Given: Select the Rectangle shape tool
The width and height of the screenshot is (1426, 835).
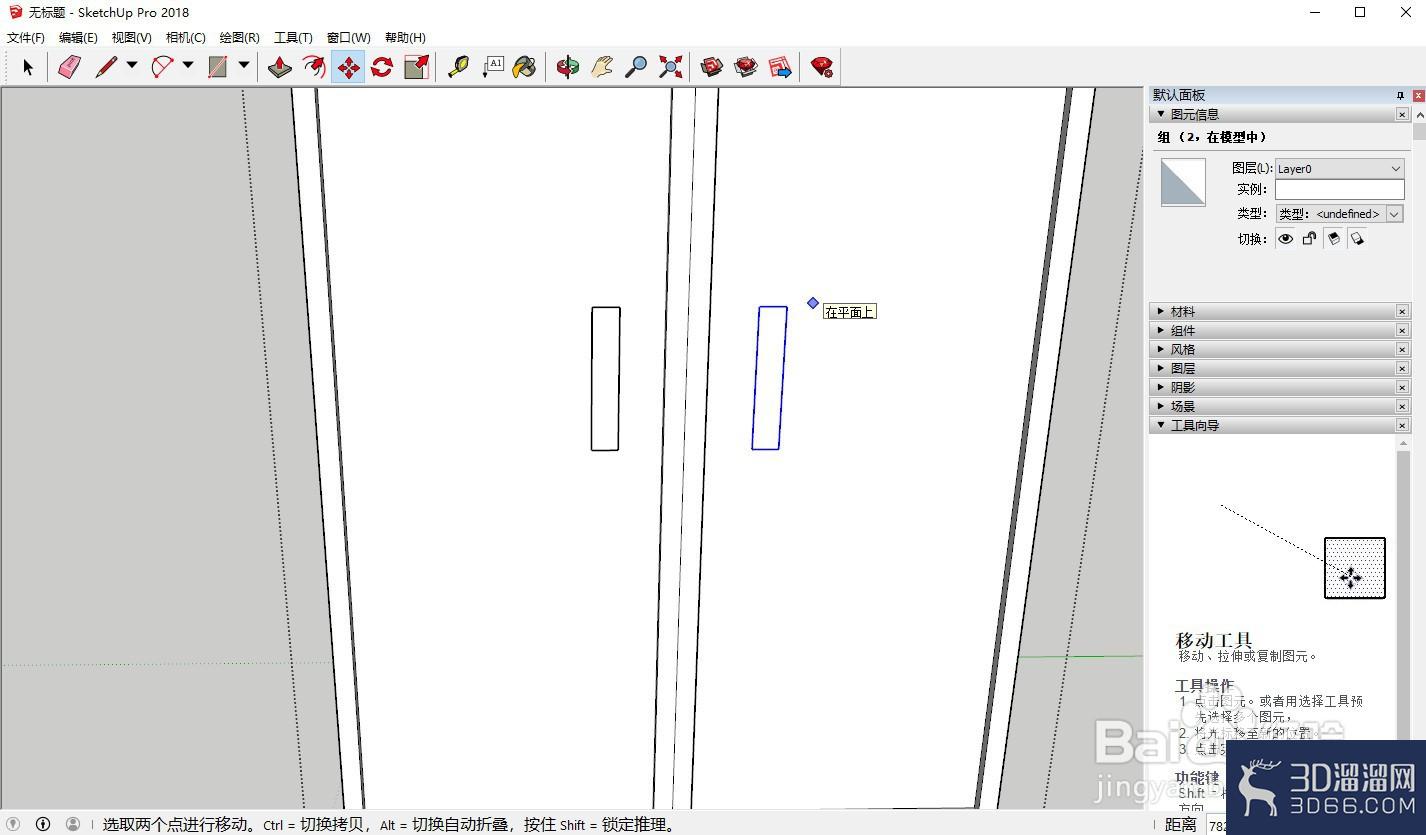Looking at the screenshot, I should coord(217,67).
